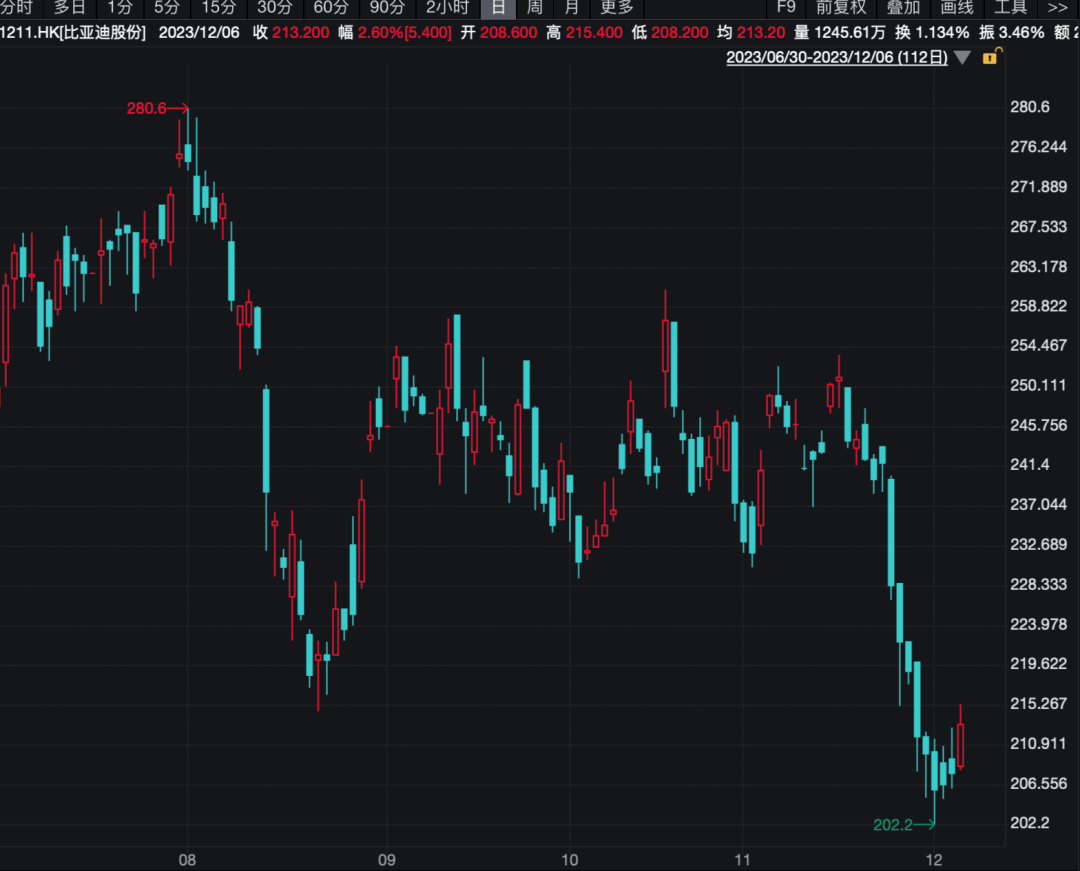The image size is (1080, 871).
Task: Select the 30分 interval tab
Action: pyautogui.click(x=274, y=8)
